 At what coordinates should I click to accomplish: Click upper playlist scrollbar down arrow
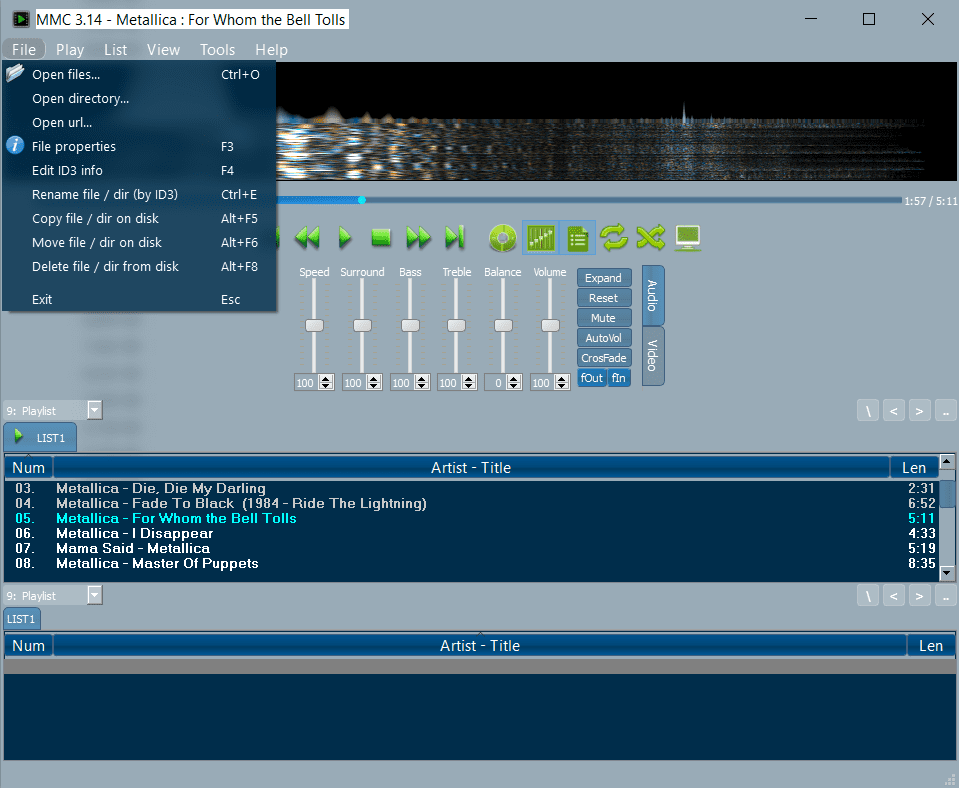[x=947, y=573]
